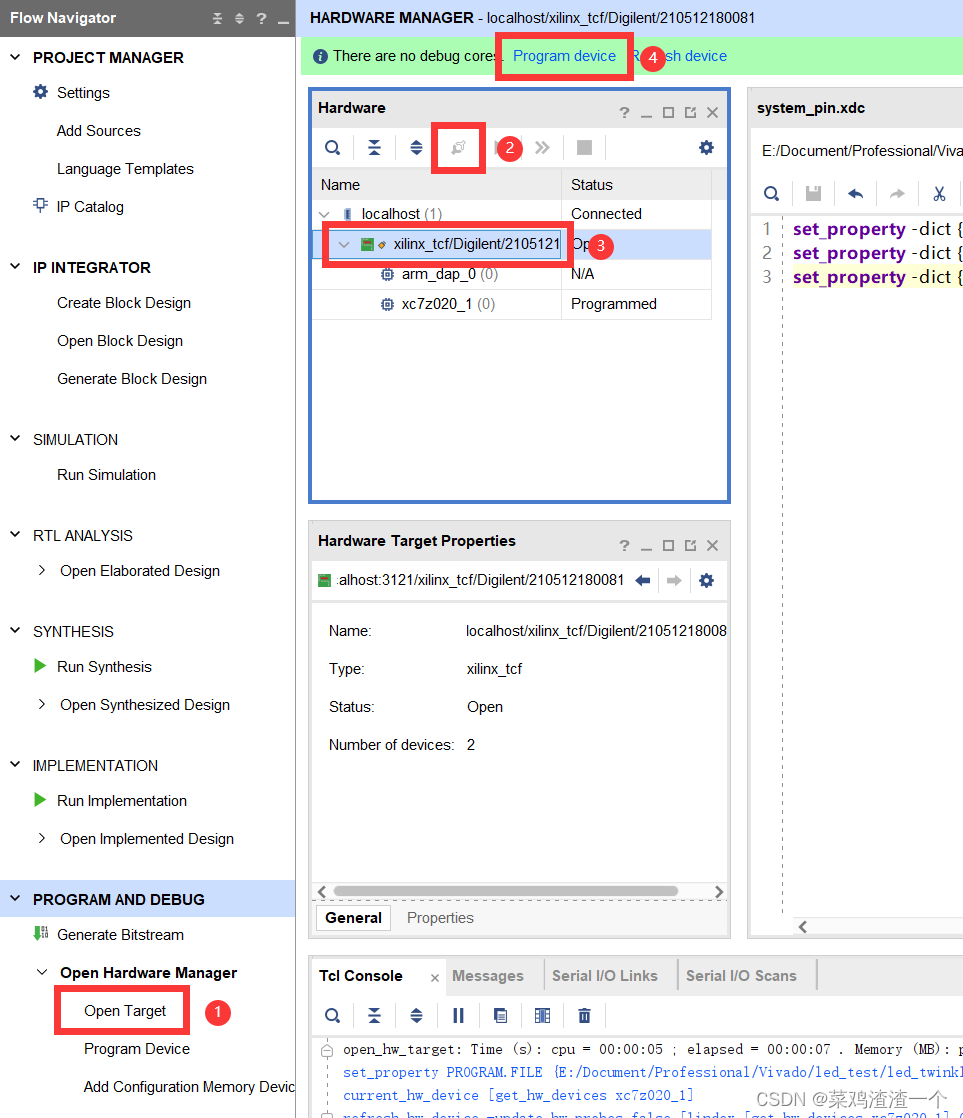Switch to Serial I/O Links tab
The width and height of the screenshot is (963, 1118).
(x=604, y=975)
